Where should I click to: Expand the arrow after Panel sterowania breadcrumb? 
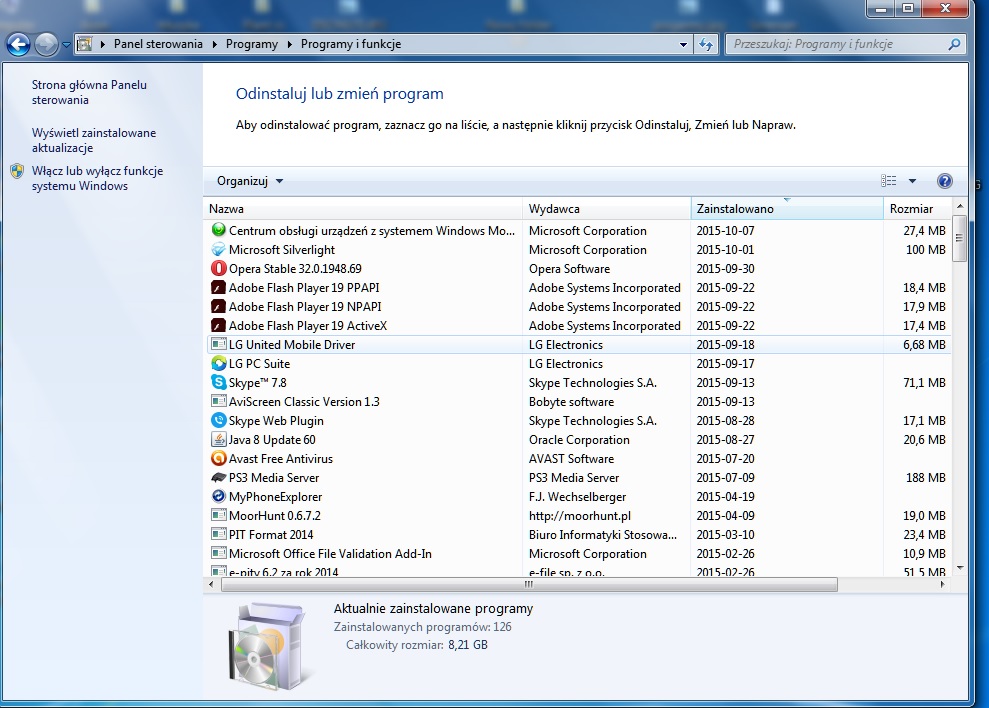pos(214,44)
